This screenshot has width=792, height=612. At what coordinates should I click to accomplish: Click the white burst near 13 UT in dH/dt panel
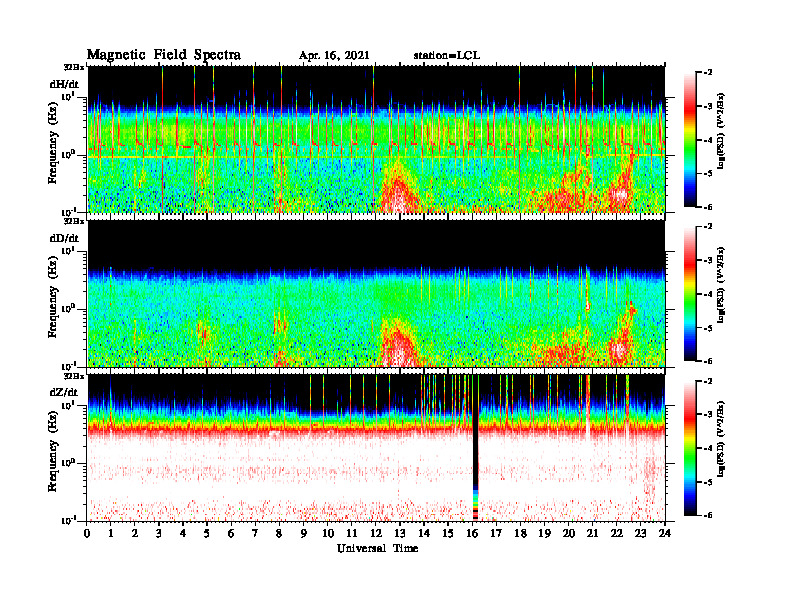pos(399,200)
